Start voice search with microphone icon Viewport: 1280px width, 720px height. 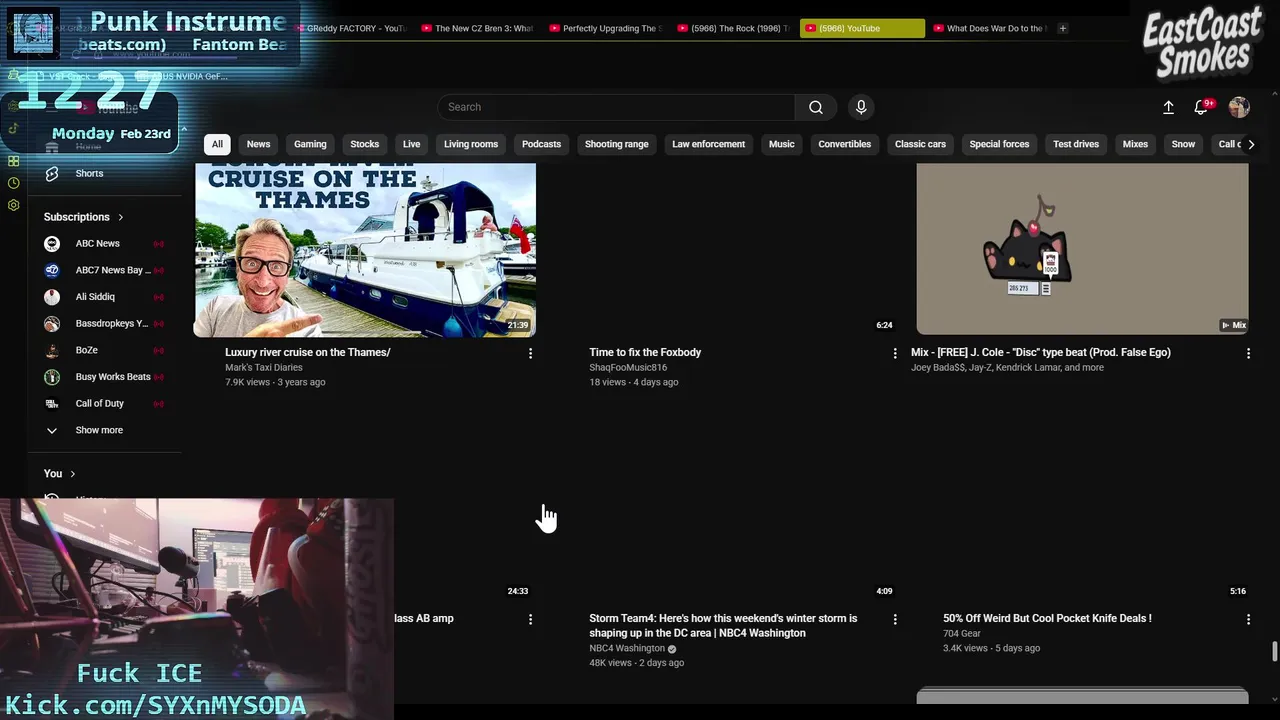[861, 107]
